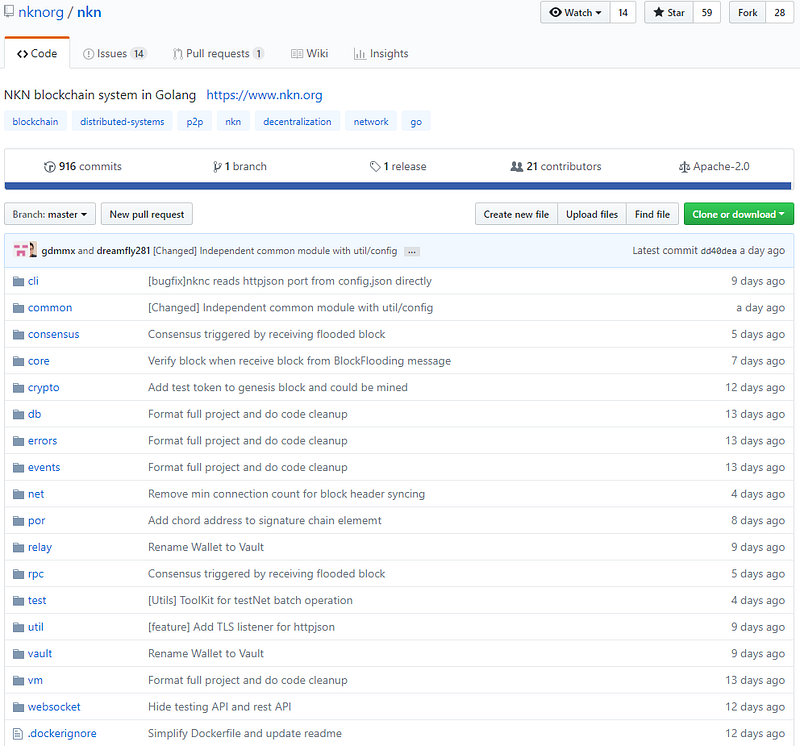This screenshot has width=800, height=746.
Task: Expand the Clone or download menu
Action: coord(738,214)
